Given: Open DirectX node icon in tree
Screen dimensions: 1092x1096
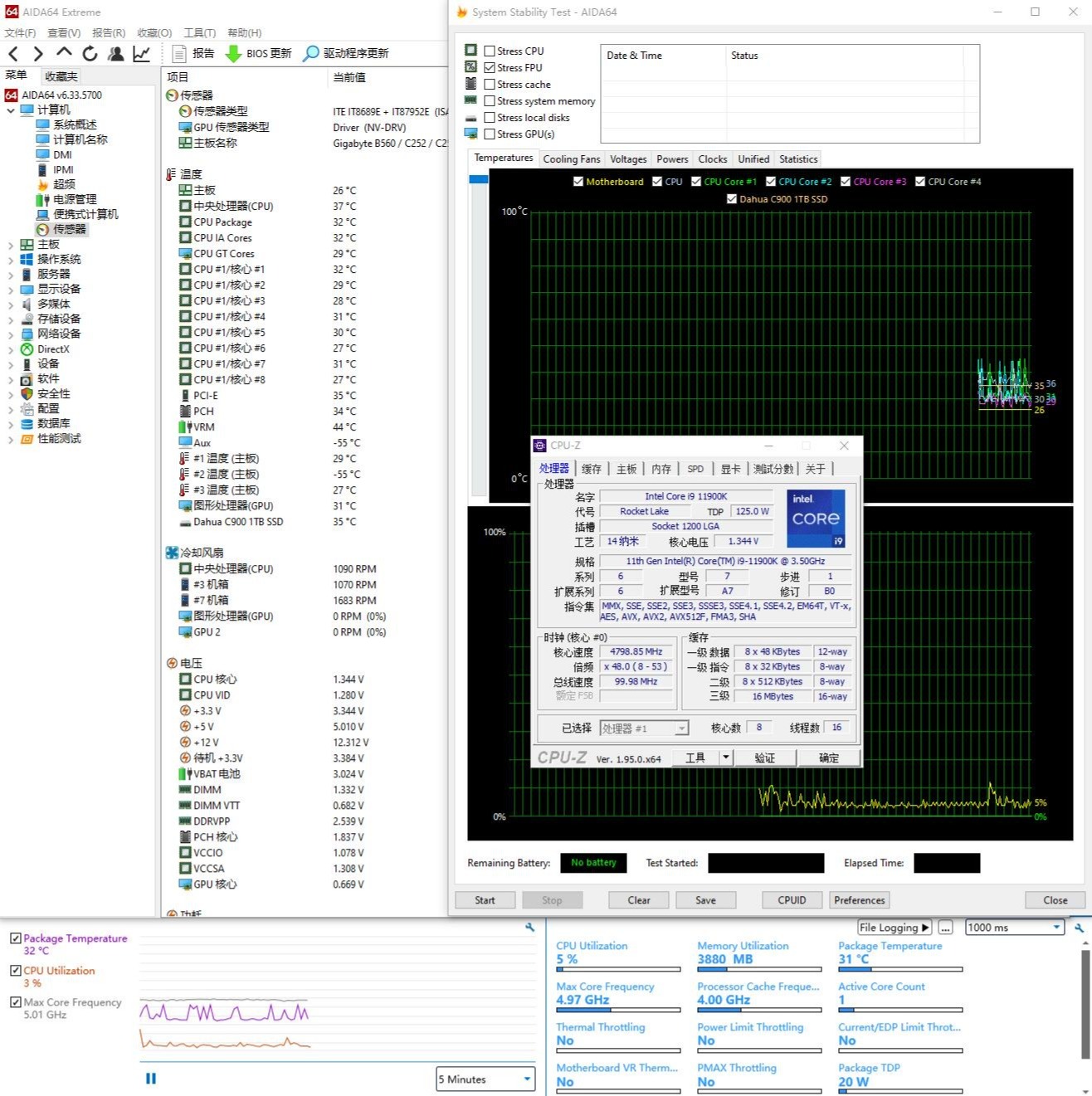Looking at the screenshot, I should [x=27, y=349].
